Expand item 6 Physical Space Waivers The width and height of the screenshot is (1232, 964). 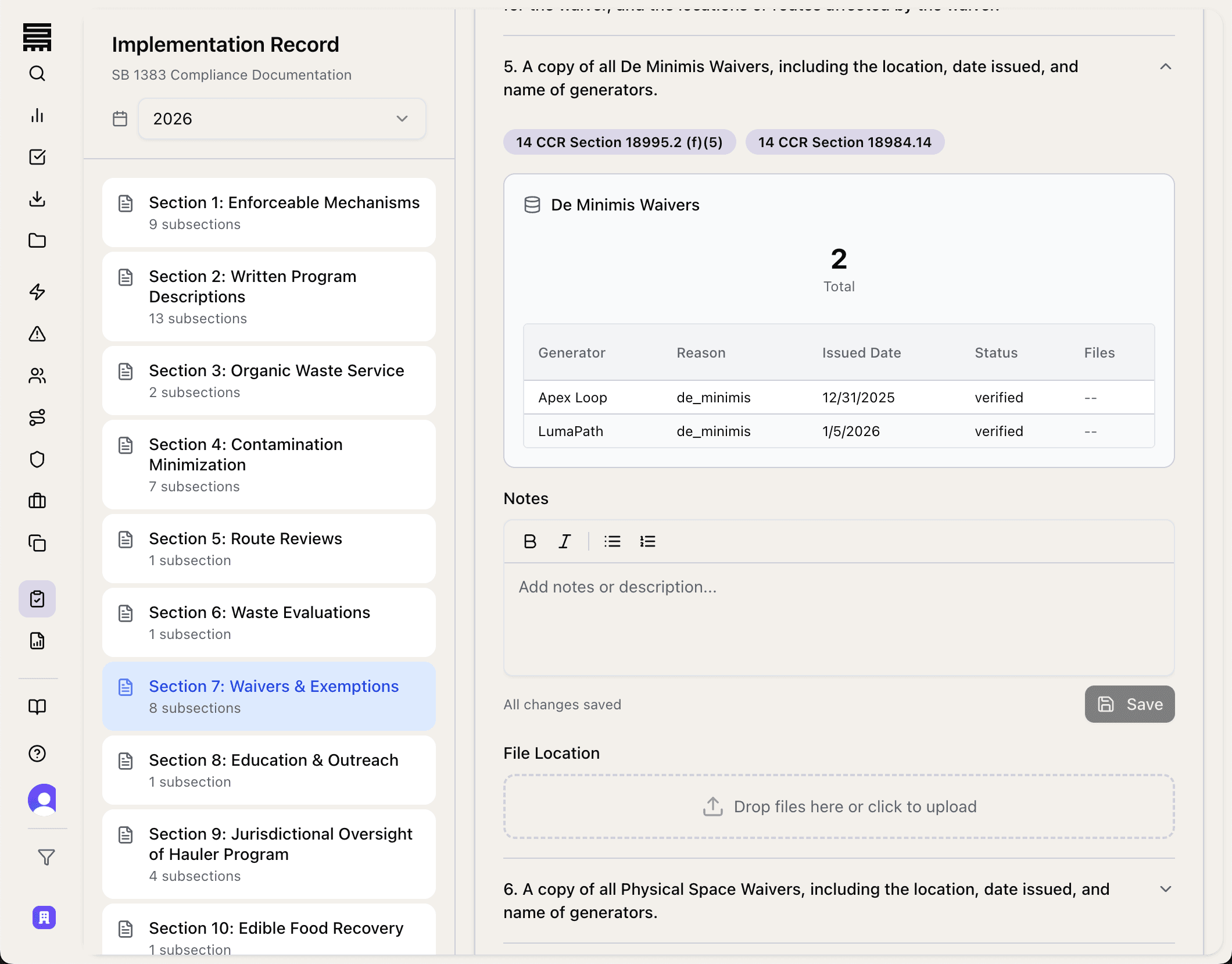1165,889
